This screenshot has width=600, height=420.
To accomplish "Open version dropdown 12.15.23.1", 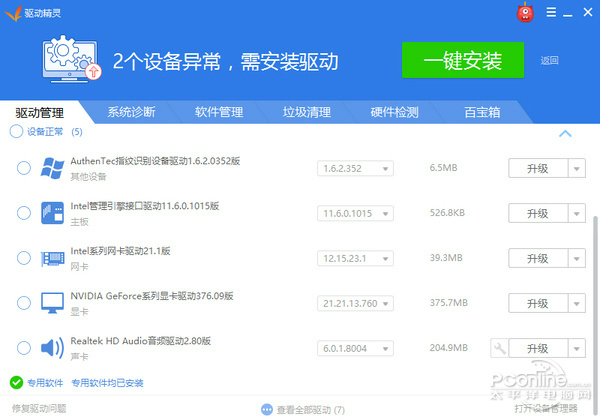I will [355, 259].
